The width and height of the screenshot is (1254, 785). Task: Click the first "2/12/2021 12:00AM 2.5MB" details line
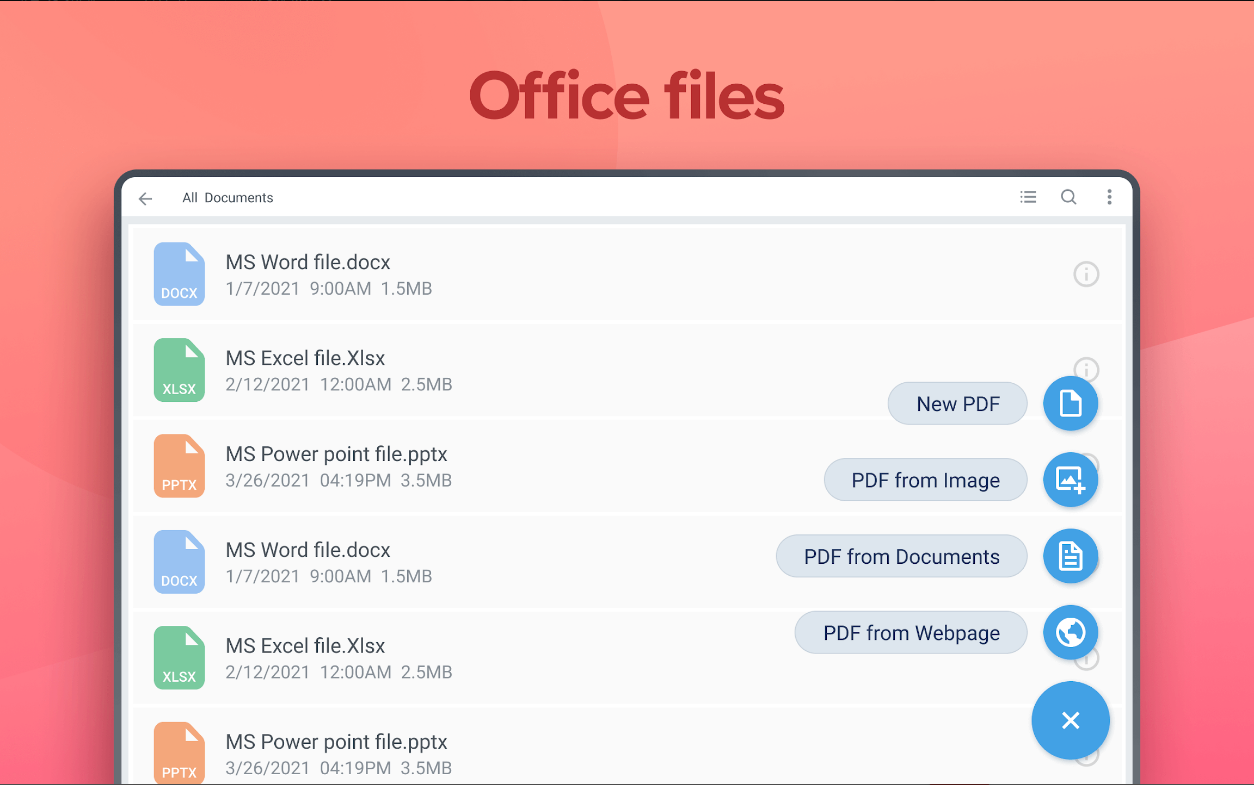point(339,385)
